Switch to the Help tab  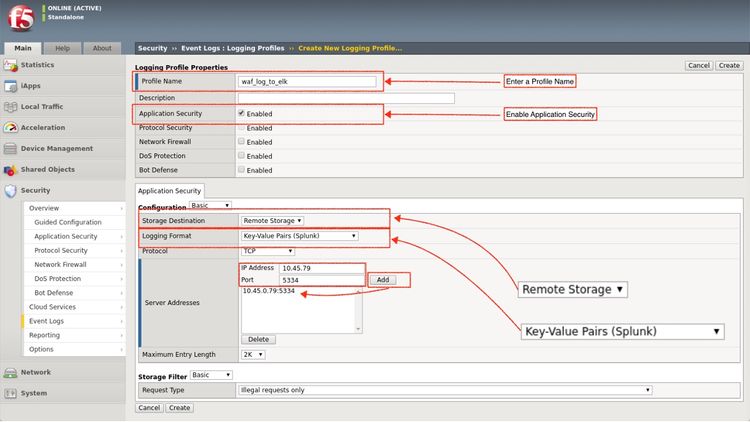[x=62, y=48]
